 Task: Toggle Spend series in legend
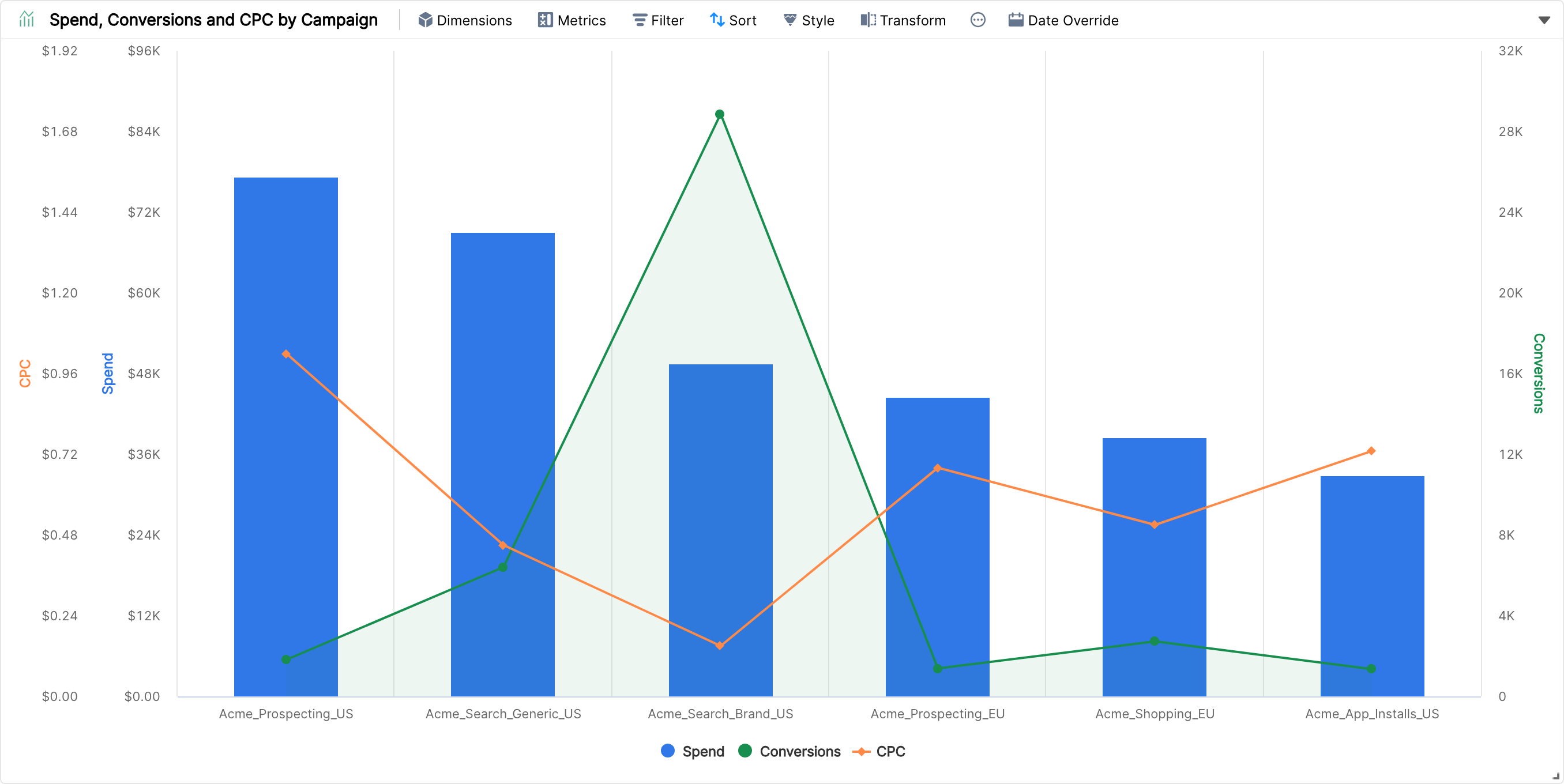pos(693,751)
